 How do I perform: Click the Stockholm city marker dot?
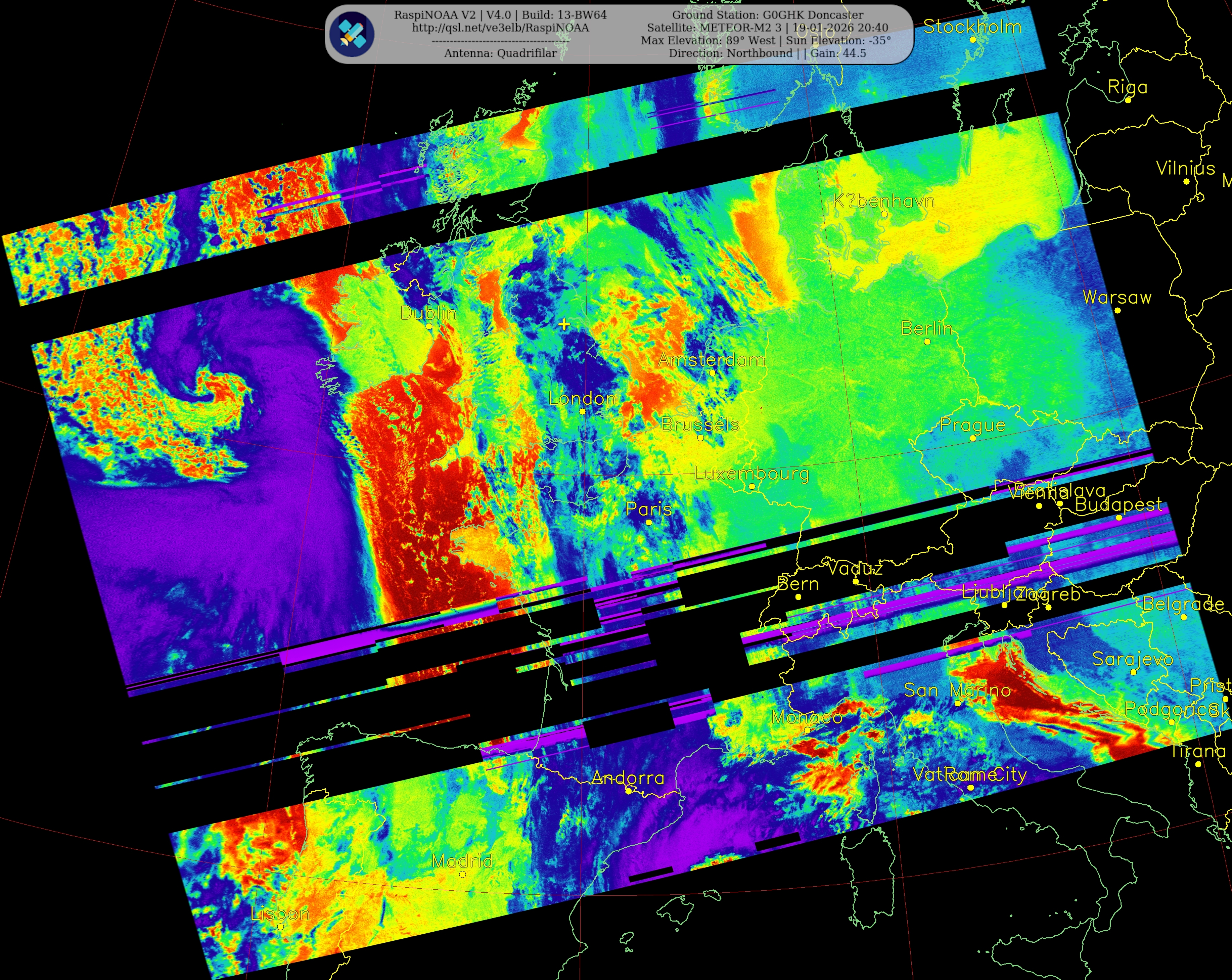click(973, 40)
